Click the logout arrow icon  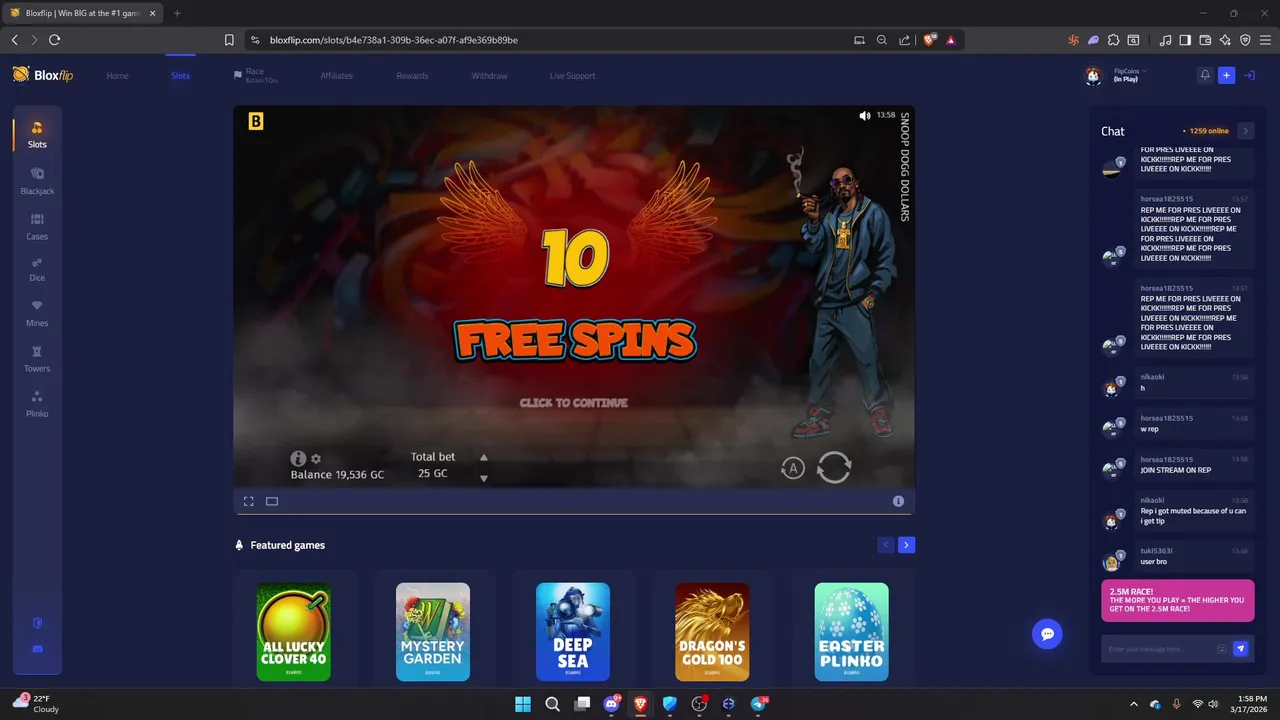(x=1249, y=75)
